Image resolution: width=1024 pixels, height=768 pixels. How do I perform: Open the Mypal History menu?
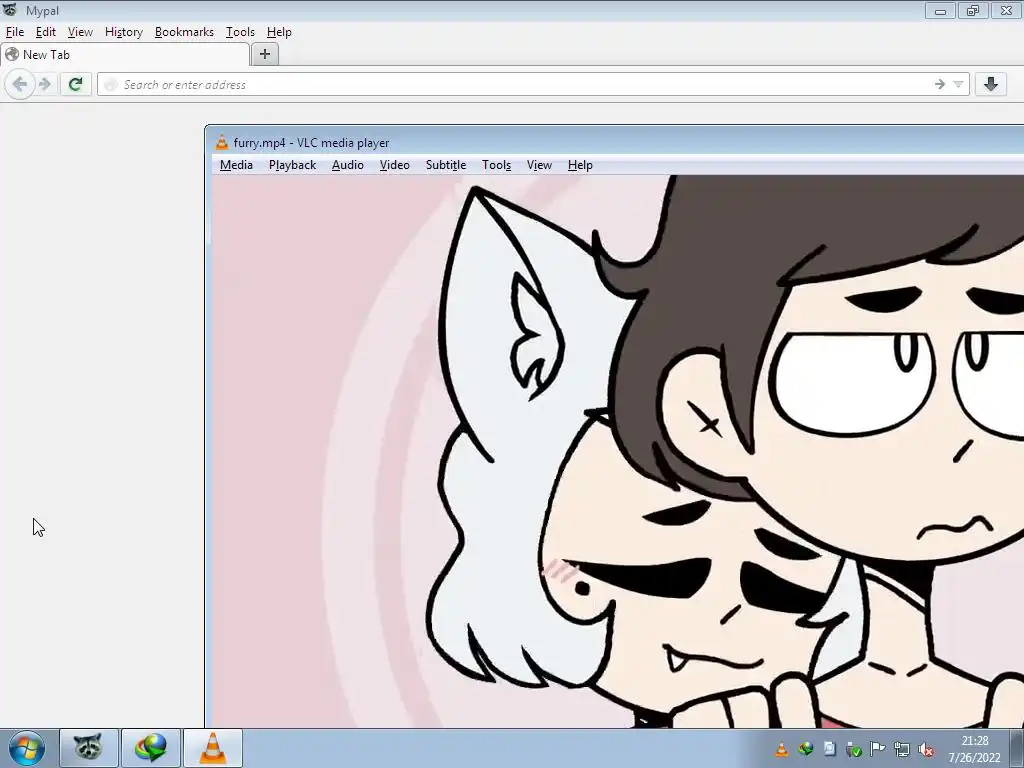[123, 32]
